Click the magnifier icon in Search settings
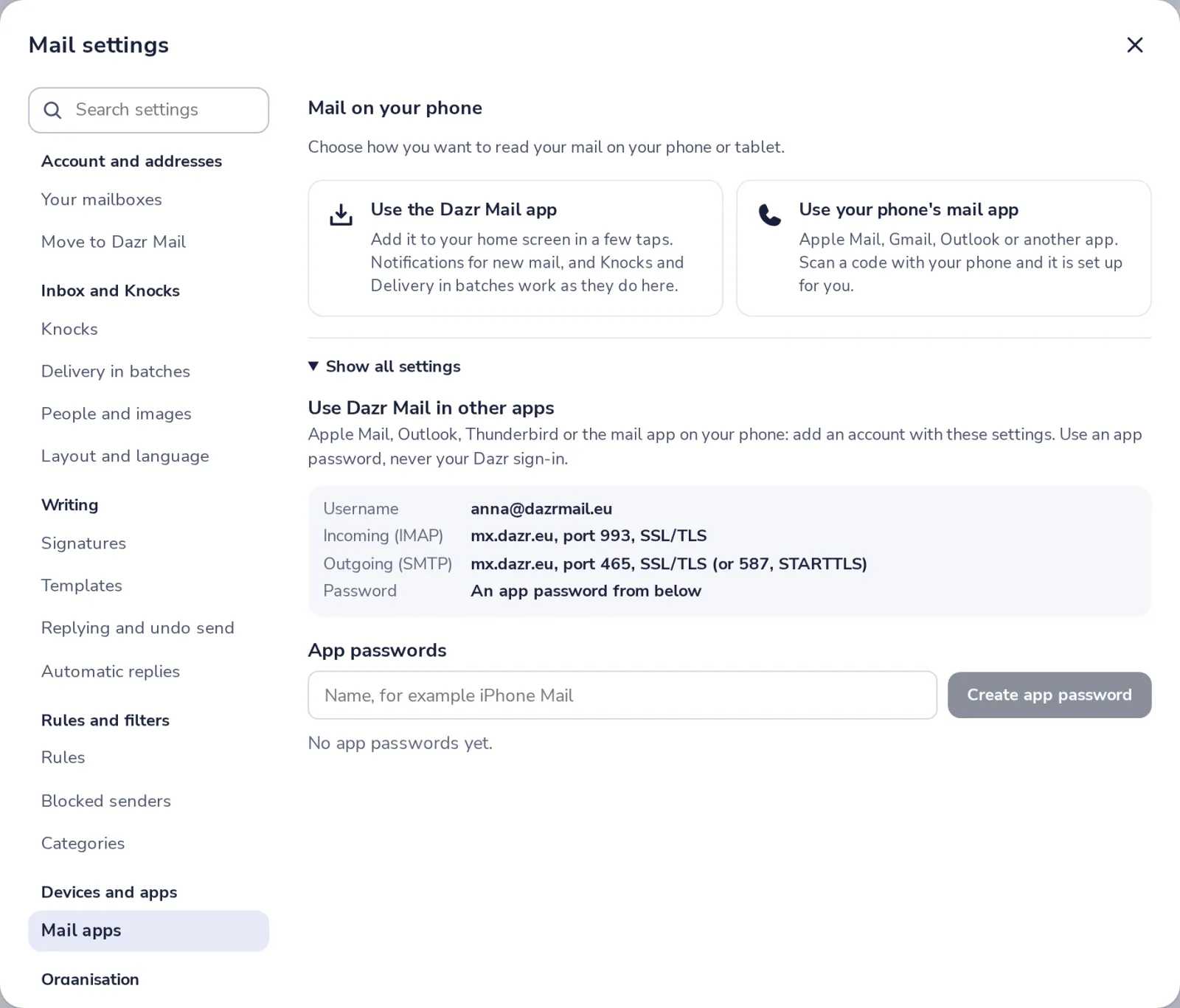Viewport: 1180px width, 1008px height. (52, 111)
